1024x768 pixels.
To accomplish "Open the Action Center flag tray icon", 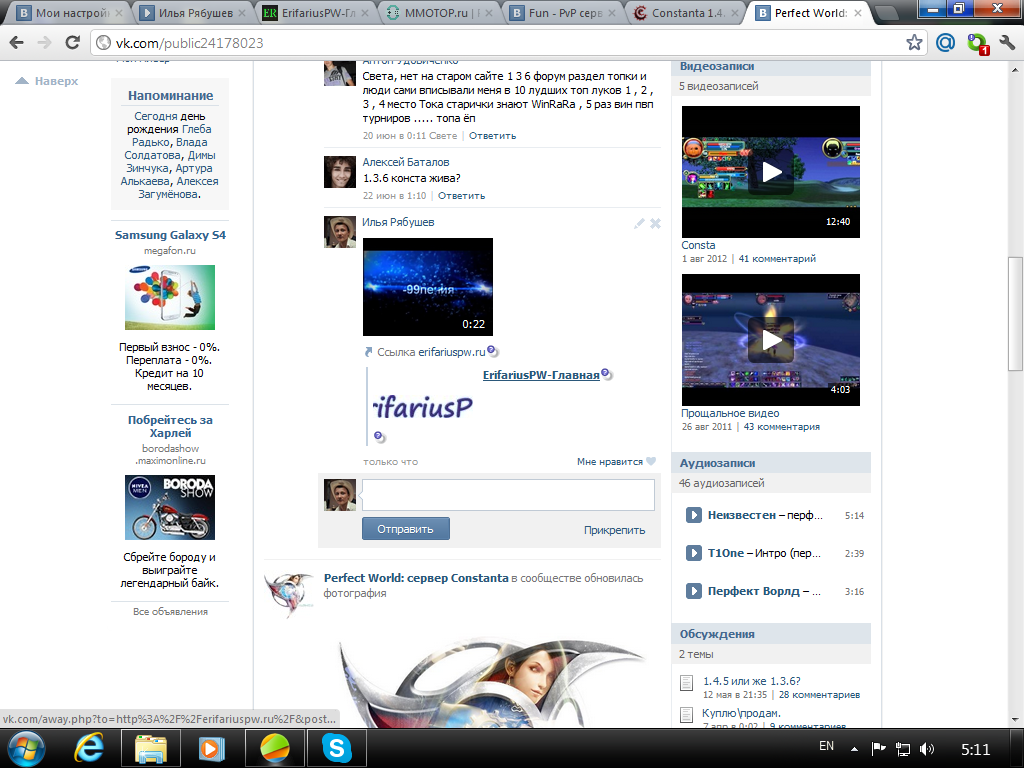I will coord(878,749).
